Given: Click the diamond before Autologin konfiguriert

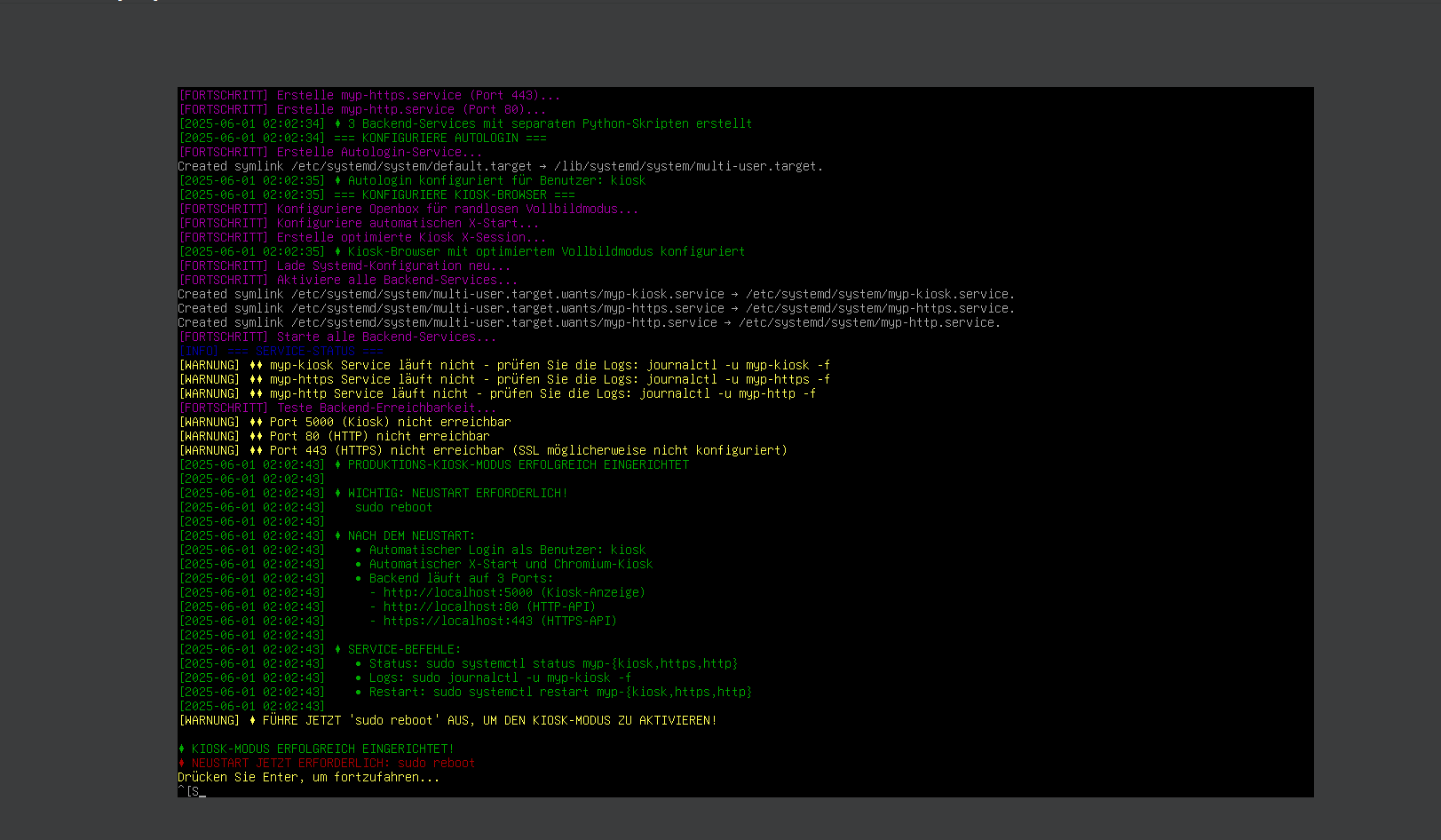Looking at the screenshot, I should [x=337, y=180].
